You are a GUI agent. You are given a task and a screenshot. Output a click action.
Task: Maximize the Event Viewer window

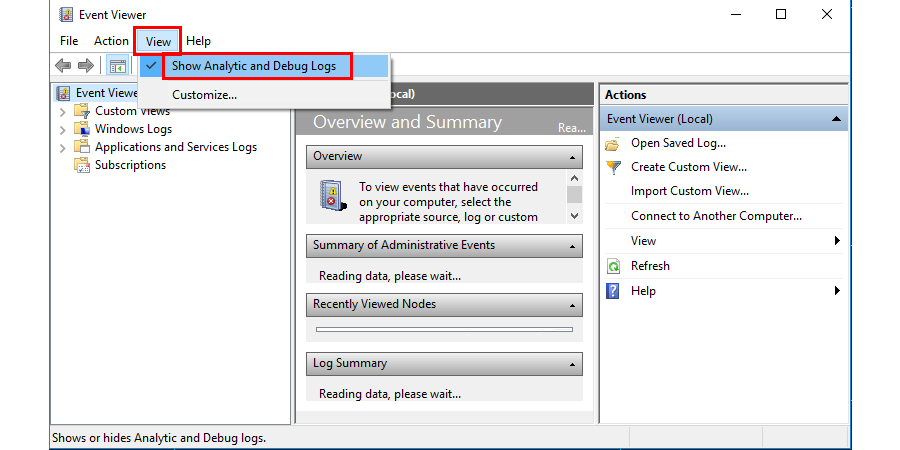coord(781,14)
